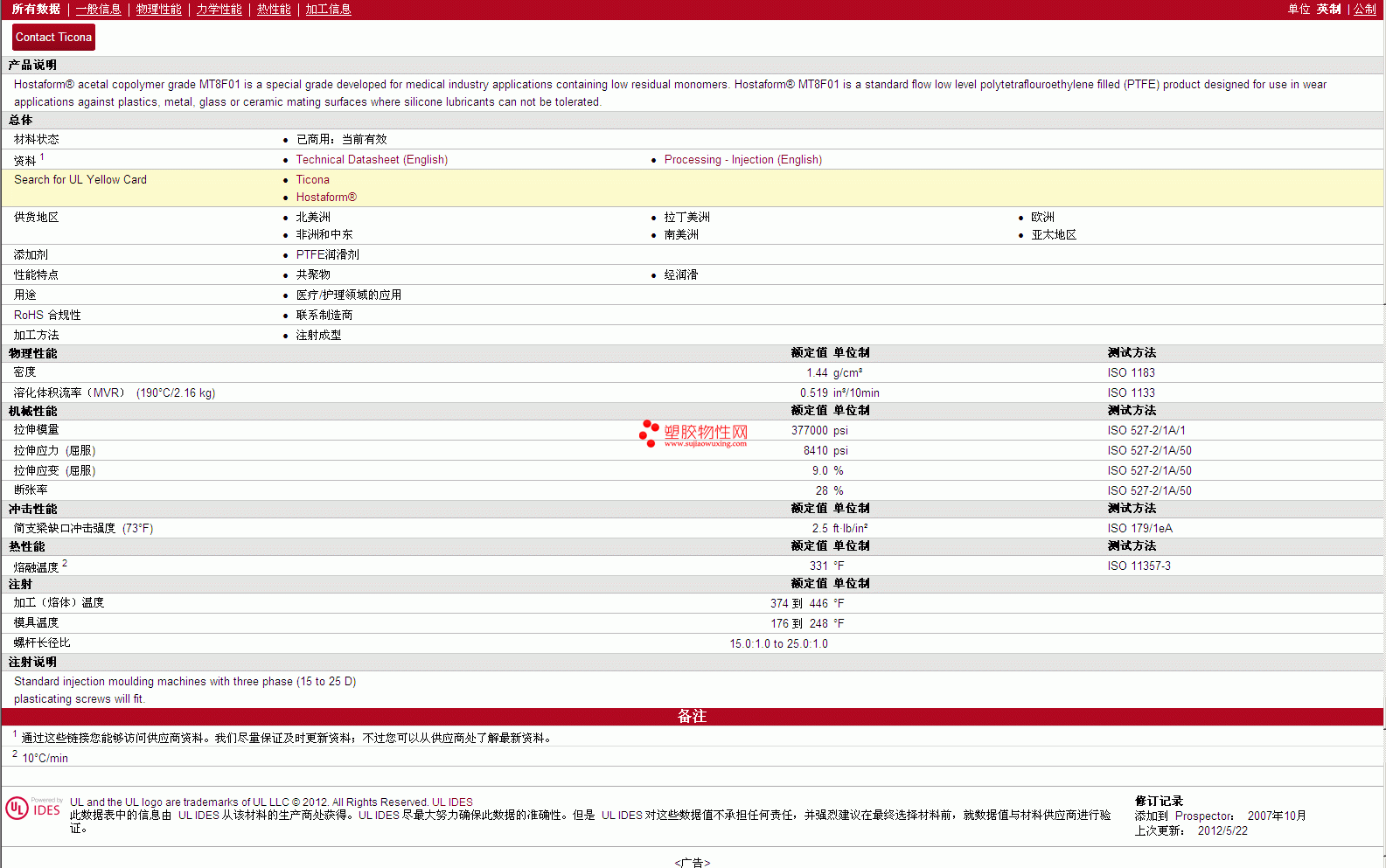The image size is (1386, 868).
Task: Click the 10°C/min footnote text
Action: tap(45, 759)
